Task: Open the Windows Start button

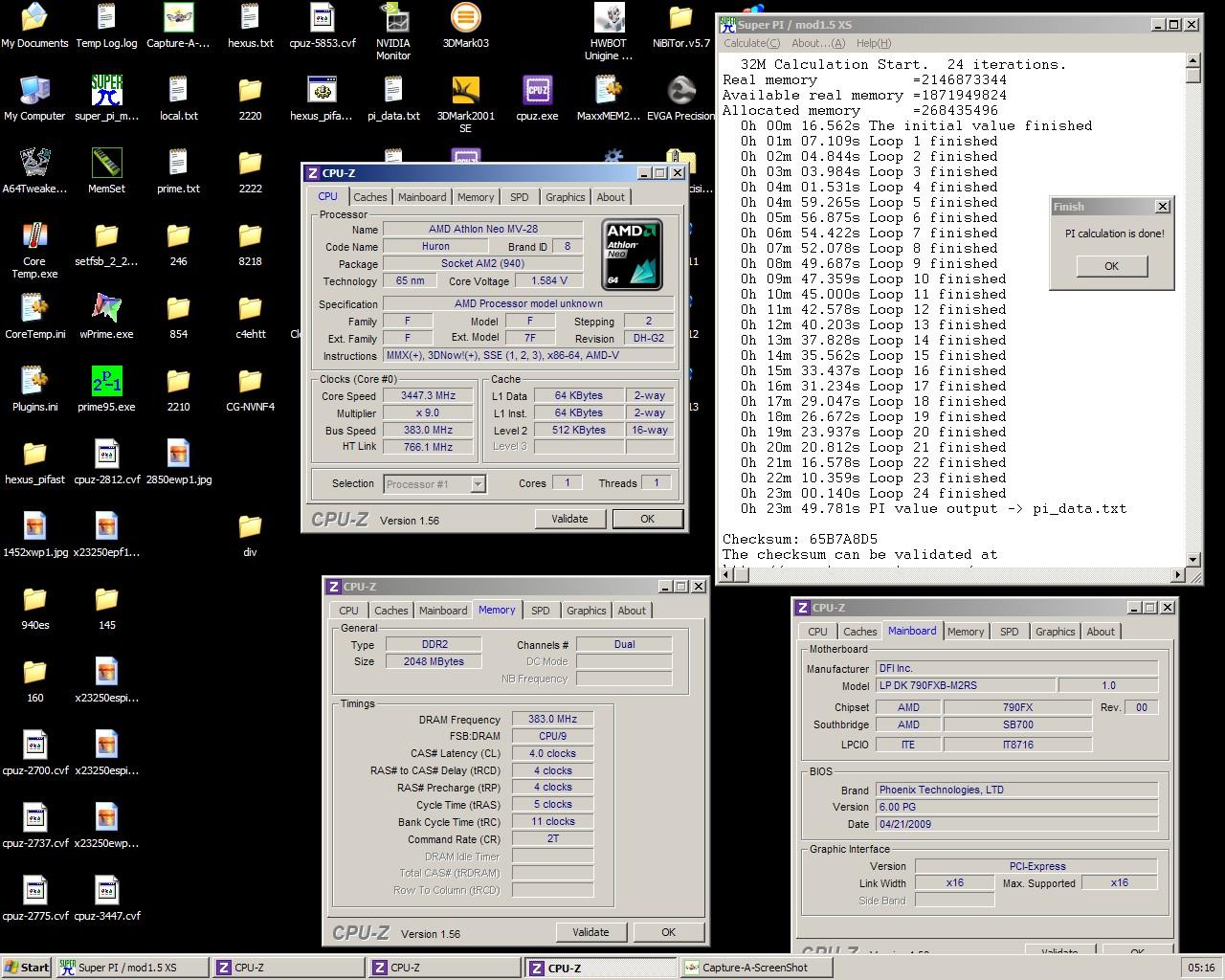Action: pyautogui.click(x=27, y=968)
